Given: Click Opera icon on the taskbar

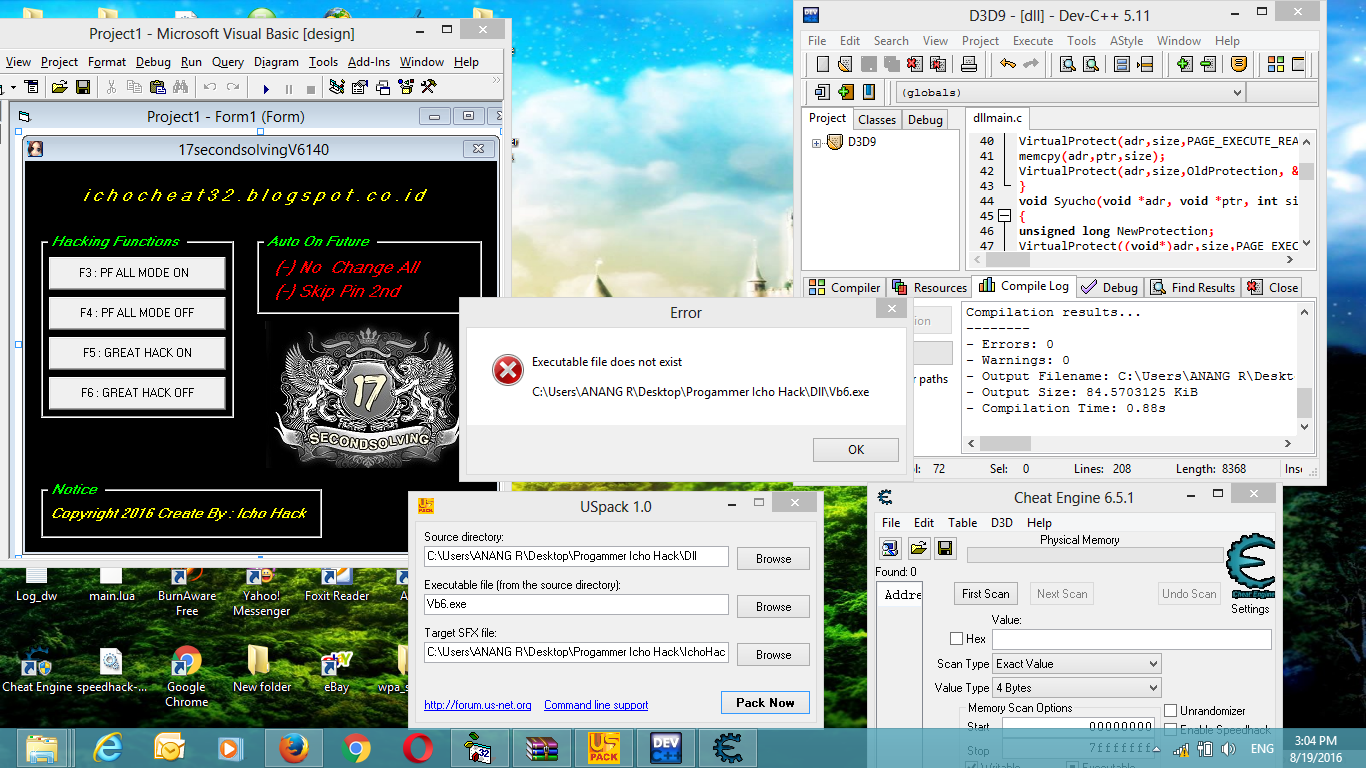Looking at the screenshot, I should coord(418,747).
